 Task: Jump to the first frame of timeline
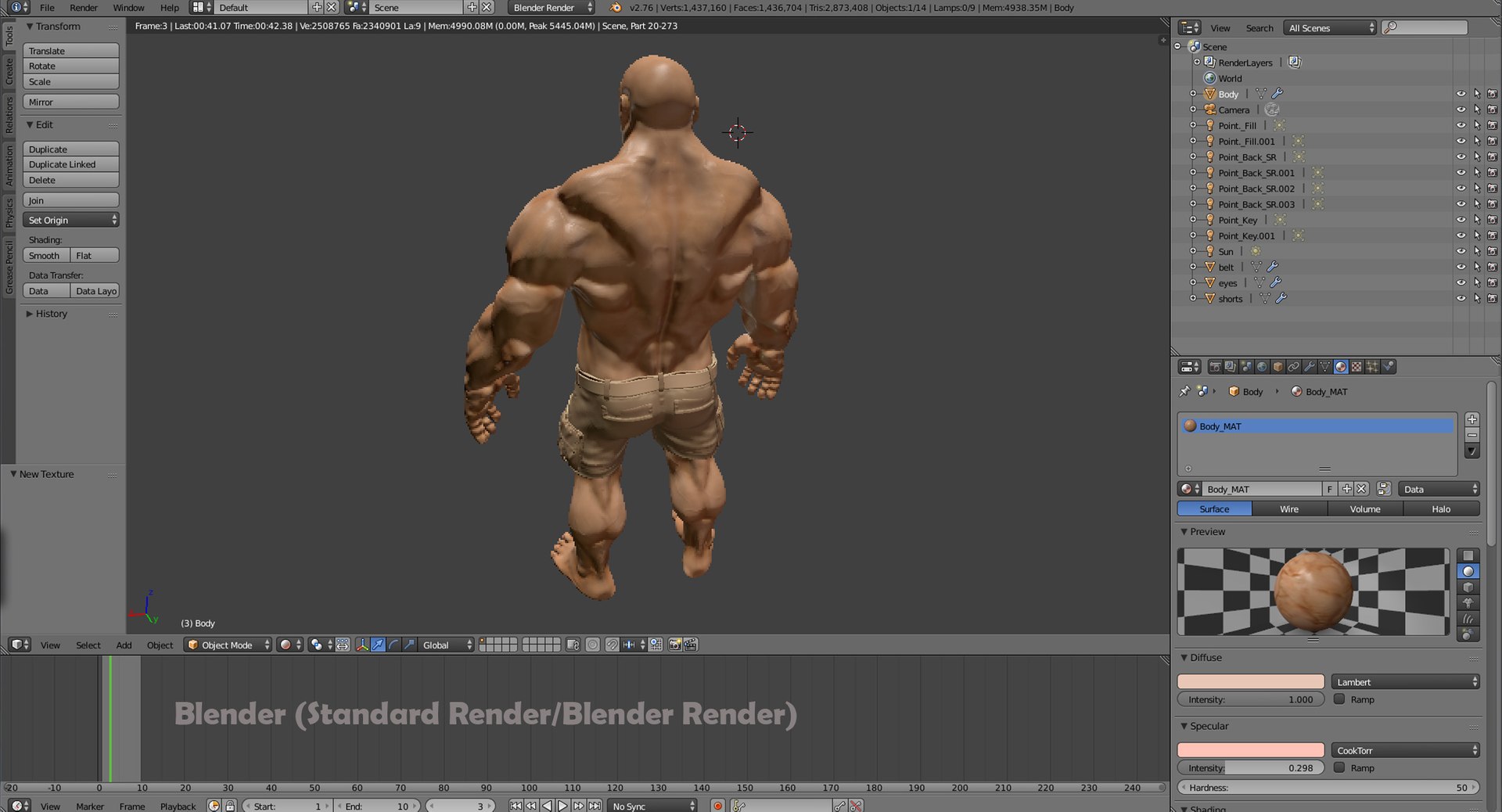[516, 806]
